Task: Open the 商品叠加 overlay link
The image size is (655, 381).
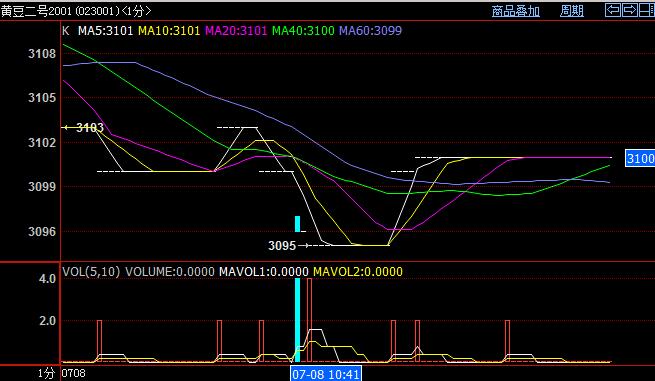Action: tap(515, 11)
